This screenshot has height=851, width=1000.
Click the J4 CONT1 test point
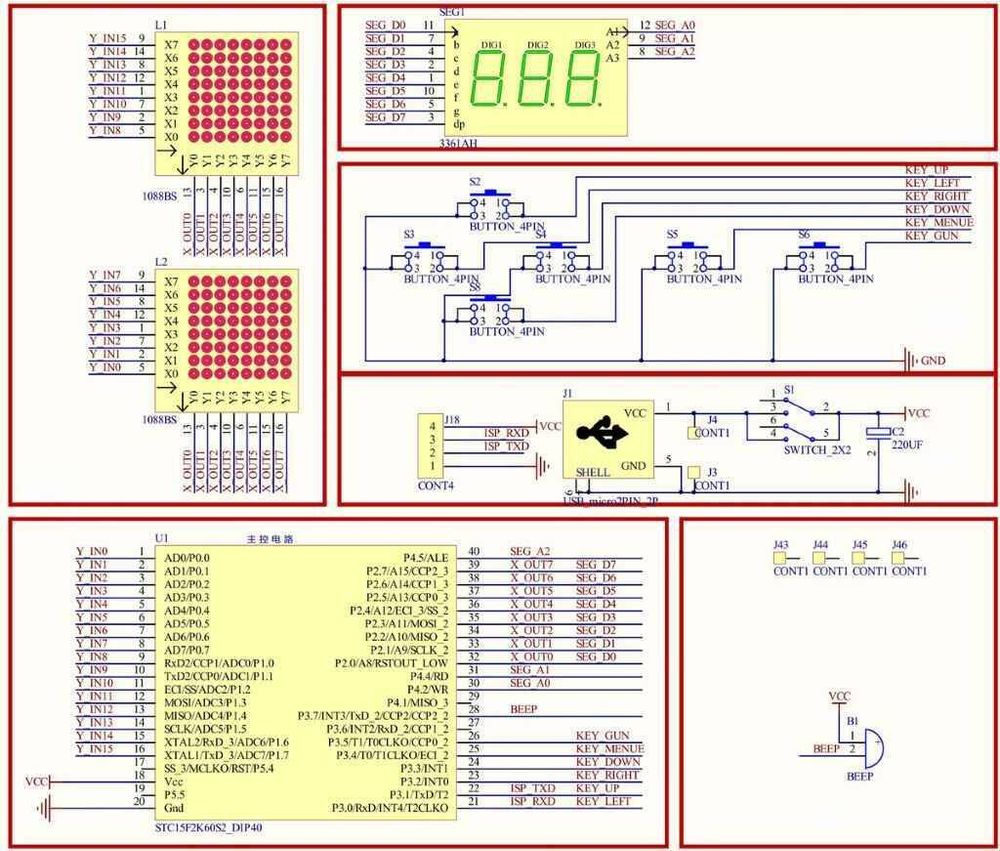[x=694, y=433]
